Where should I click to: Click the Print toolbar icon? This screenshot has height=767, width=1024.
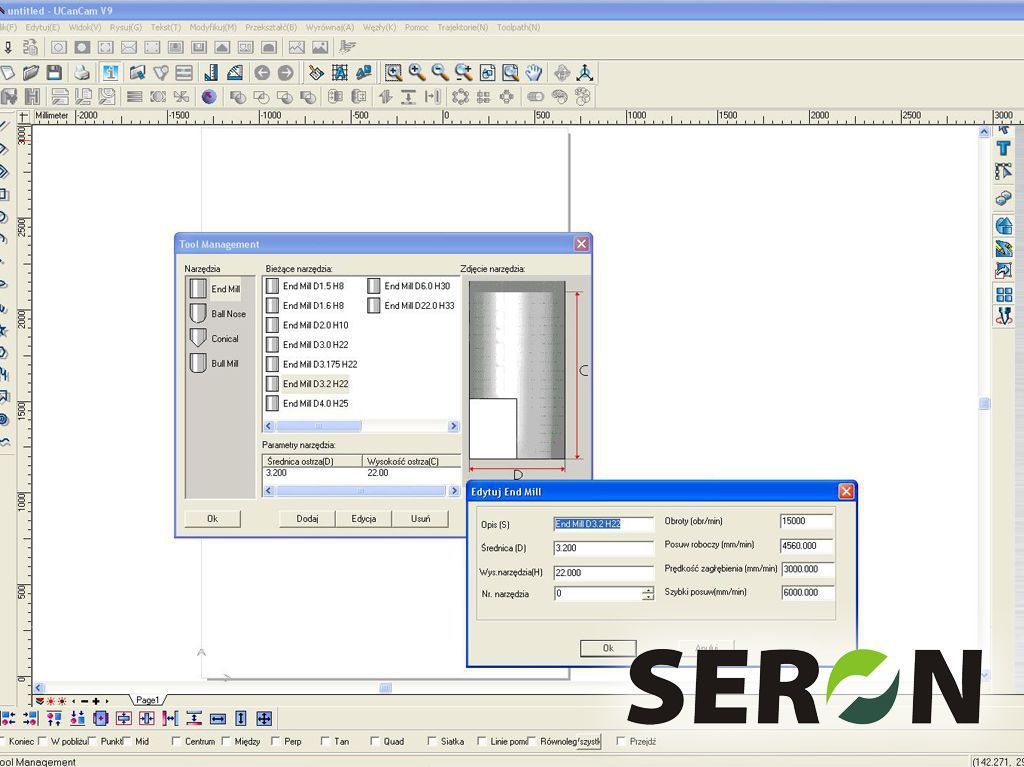point(82,72)
